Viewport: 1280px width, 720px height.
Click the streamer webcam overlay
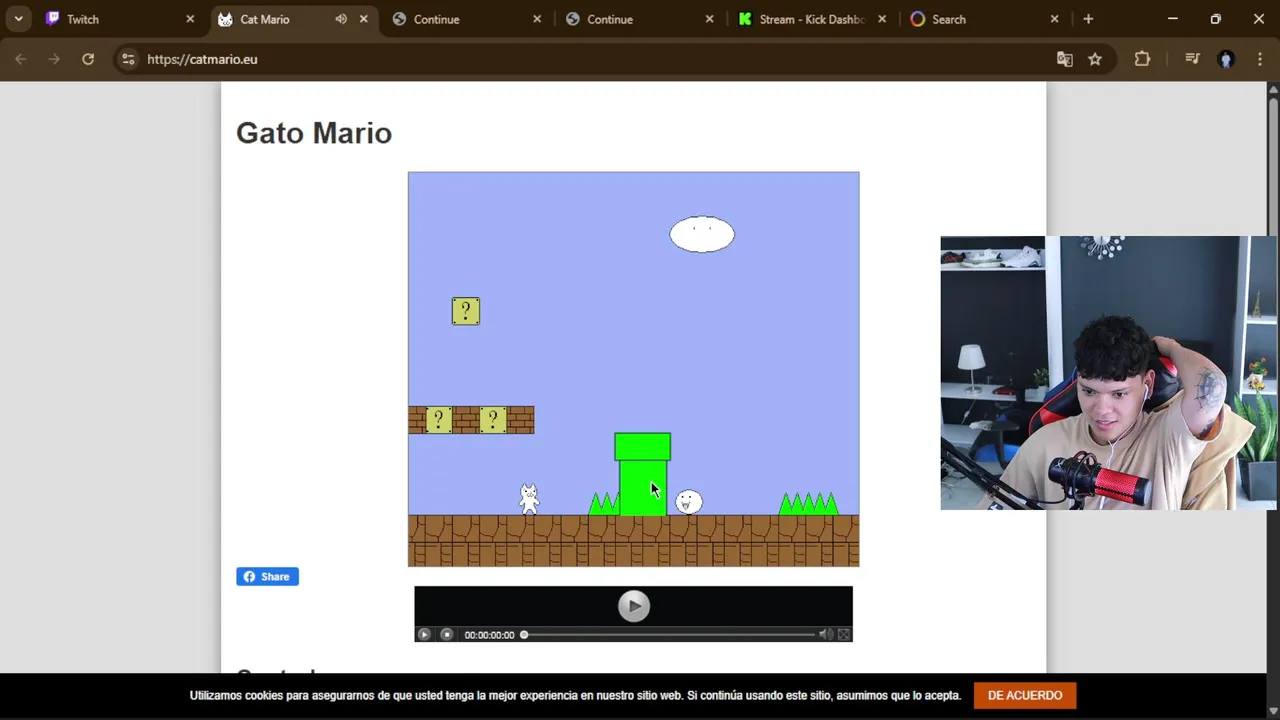[x=1108, y=373]
